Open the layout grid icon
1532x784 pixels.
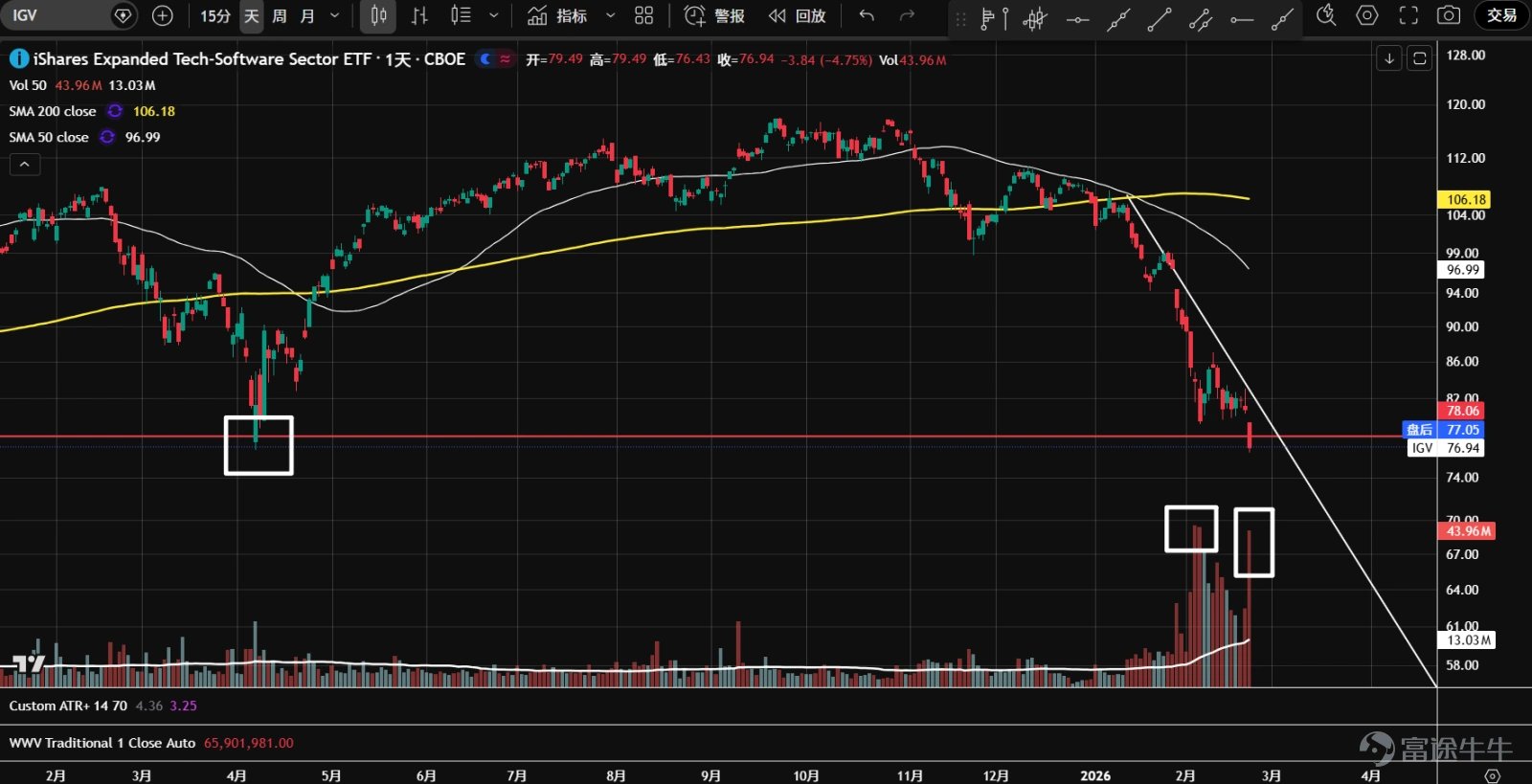tap(643, 15)
